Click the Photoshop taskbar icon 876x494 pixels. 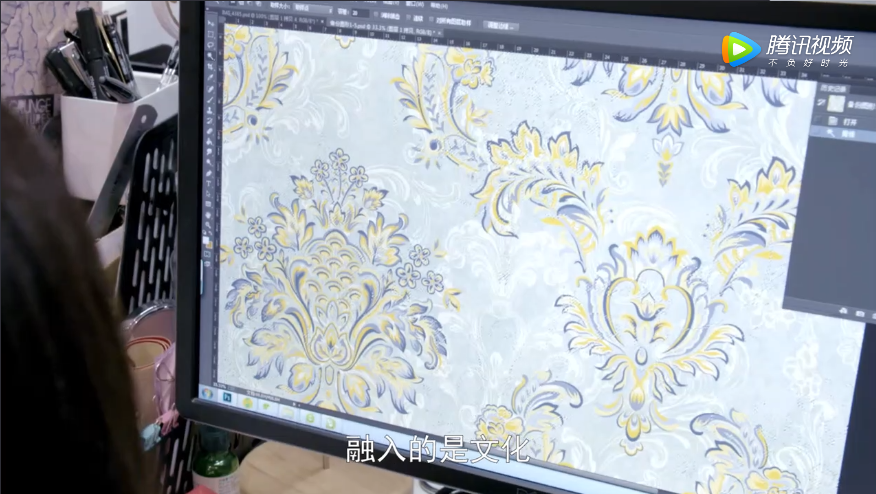coord(227,397)
